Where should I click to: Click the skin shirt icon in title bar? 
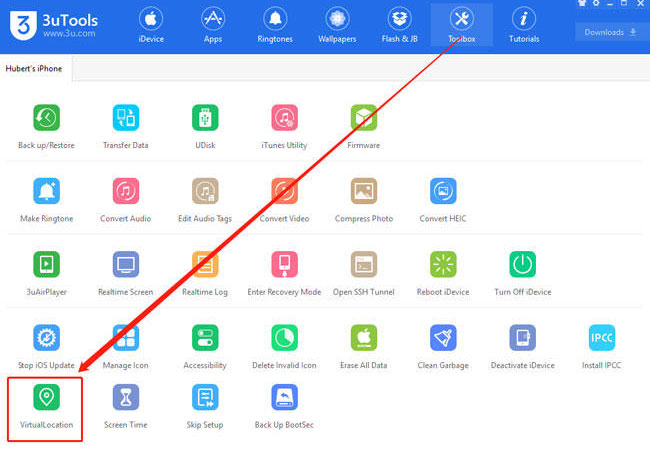coord(582,3)
